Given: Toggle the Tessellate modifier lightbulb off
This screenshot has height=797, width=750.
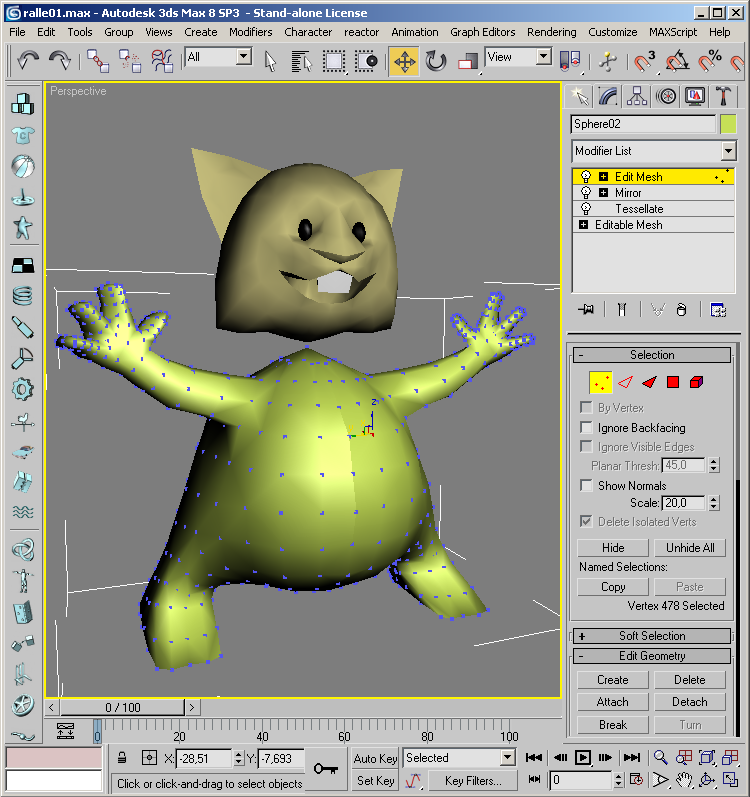Looking at the screenshot, I should click(x=586, y=209).
